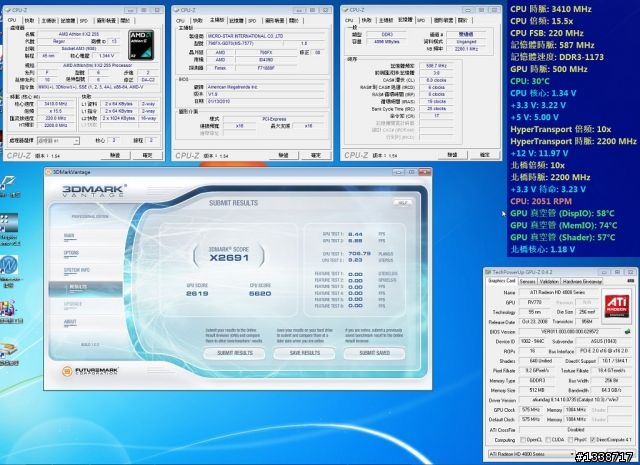Click the Help button in 3DMark Vantage
Screen dimensions: 640x465
(402, 203)
